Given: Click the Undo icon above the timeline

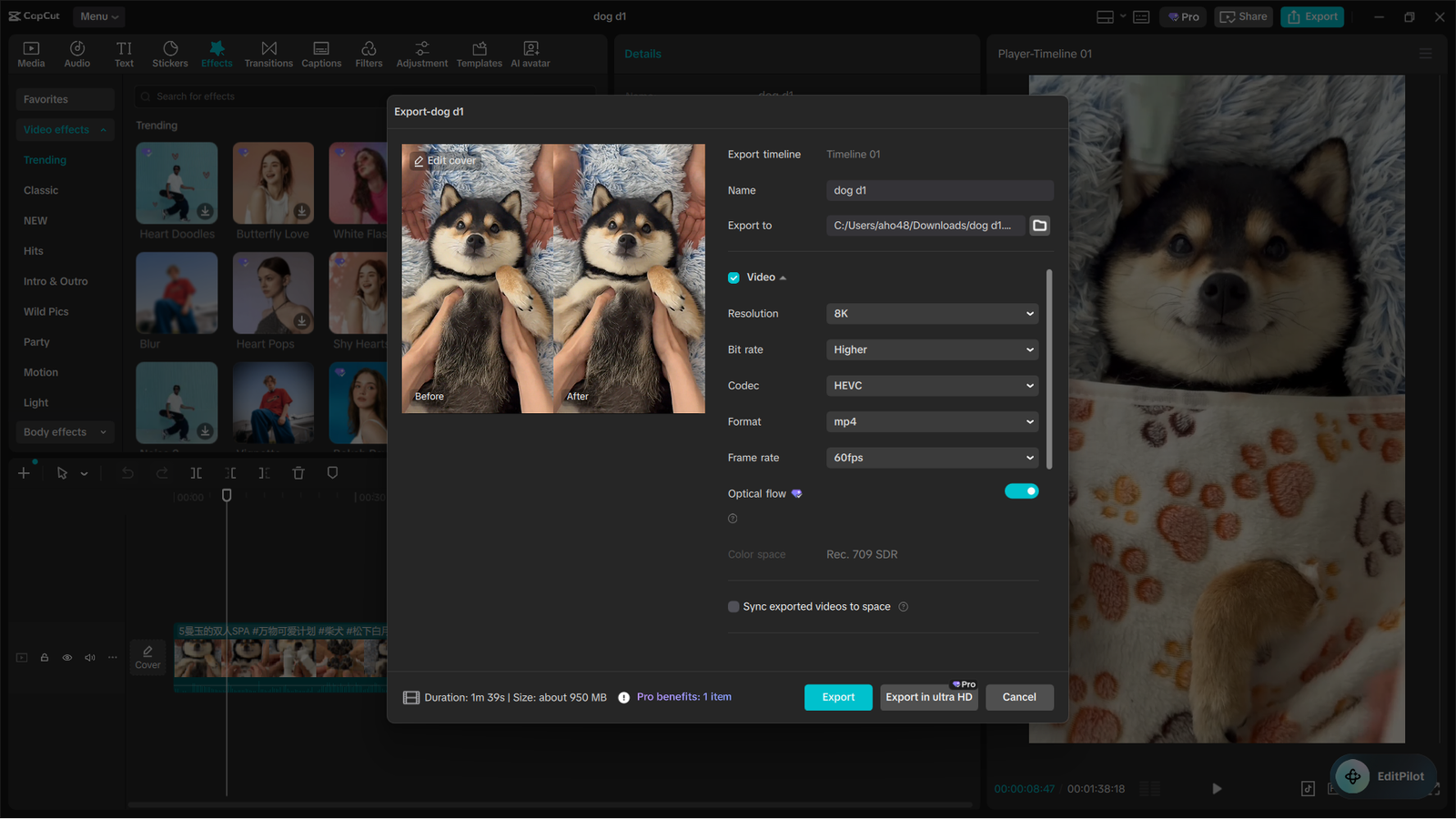Looking at the screenshot, I should click(x=127, y=472).
